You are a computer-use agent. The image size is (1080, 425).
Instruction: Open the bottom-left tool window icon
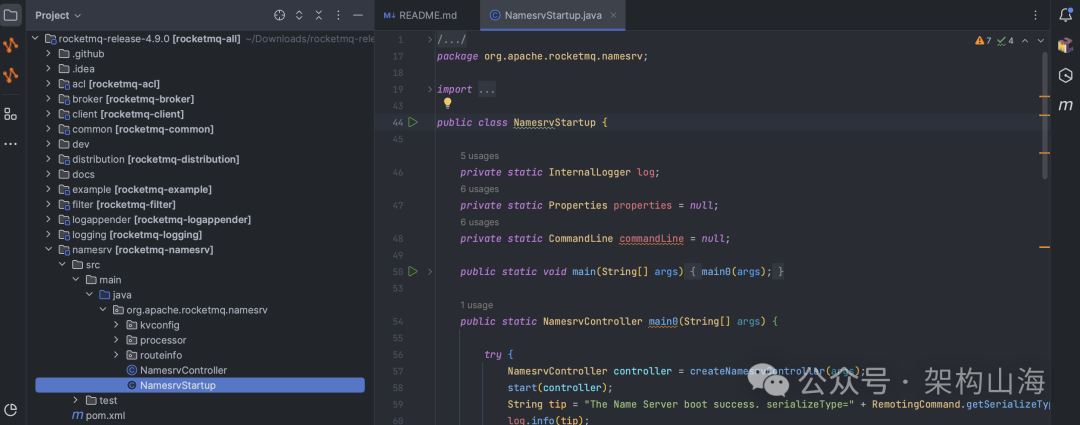(x=10, y=410)
